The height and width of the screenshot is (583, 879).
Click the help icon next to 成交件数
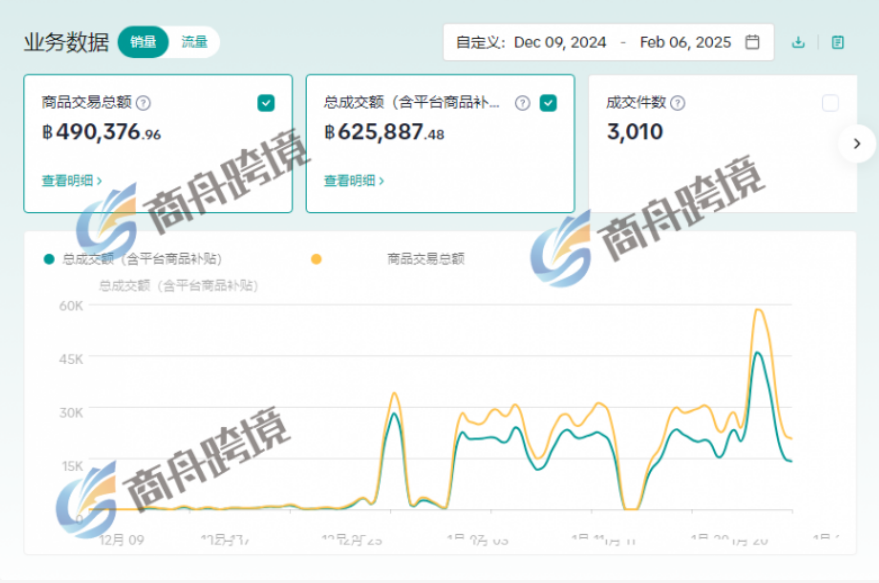(679, 102)
